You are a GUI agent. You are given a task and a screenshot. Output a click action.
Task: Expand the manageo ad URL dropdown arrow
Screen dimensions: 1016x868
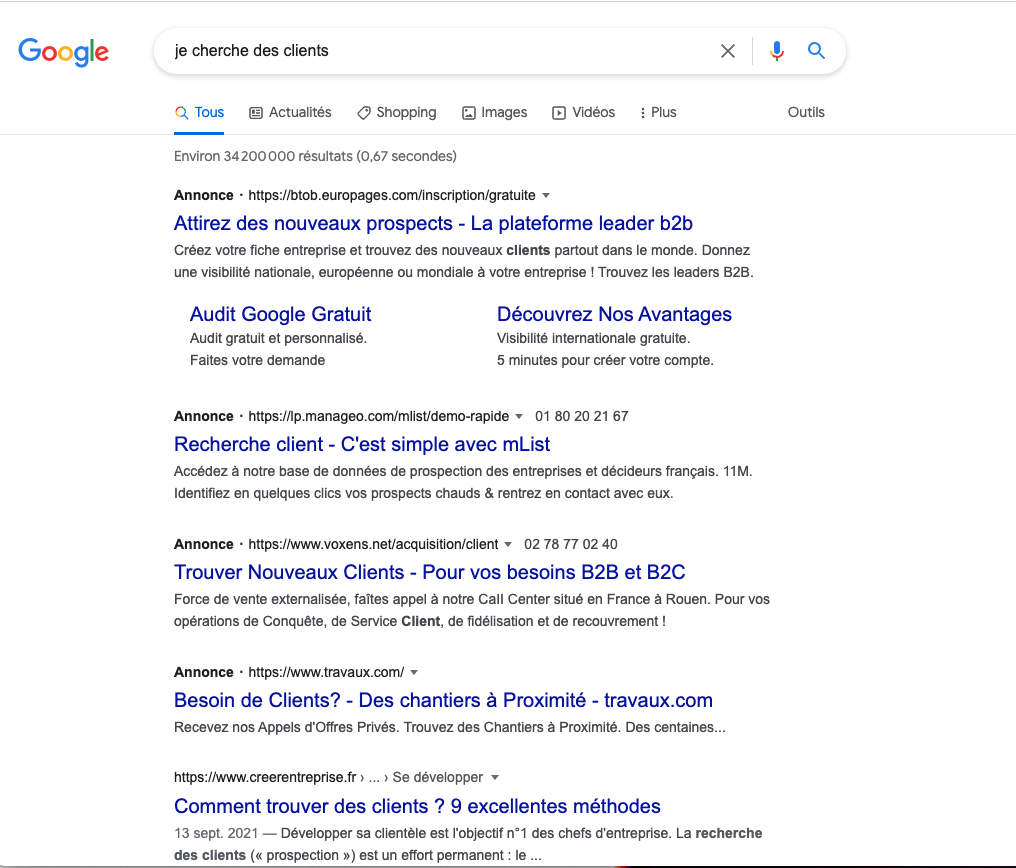click(x=518, y=417)
